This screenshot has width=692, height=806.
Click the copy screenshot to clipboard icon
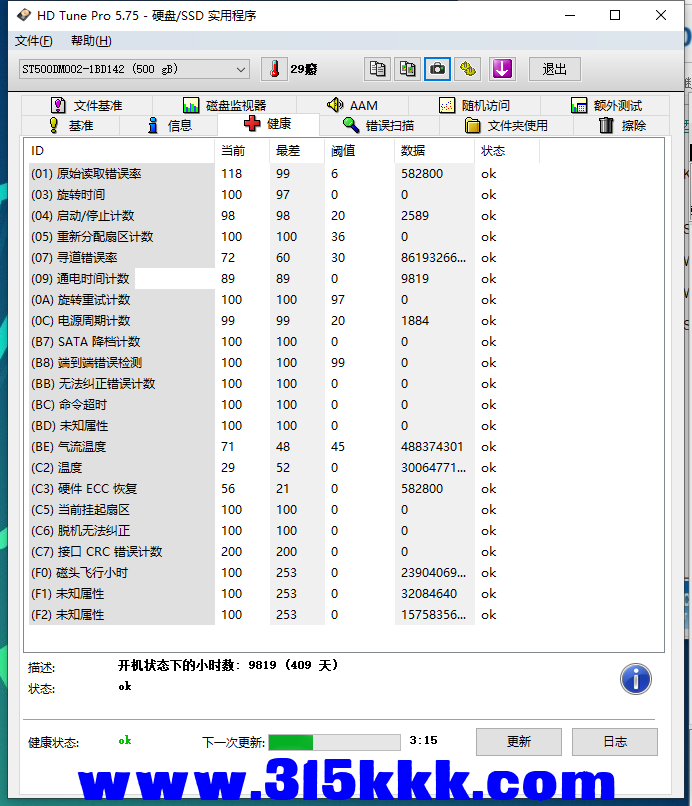click(408, 69)
